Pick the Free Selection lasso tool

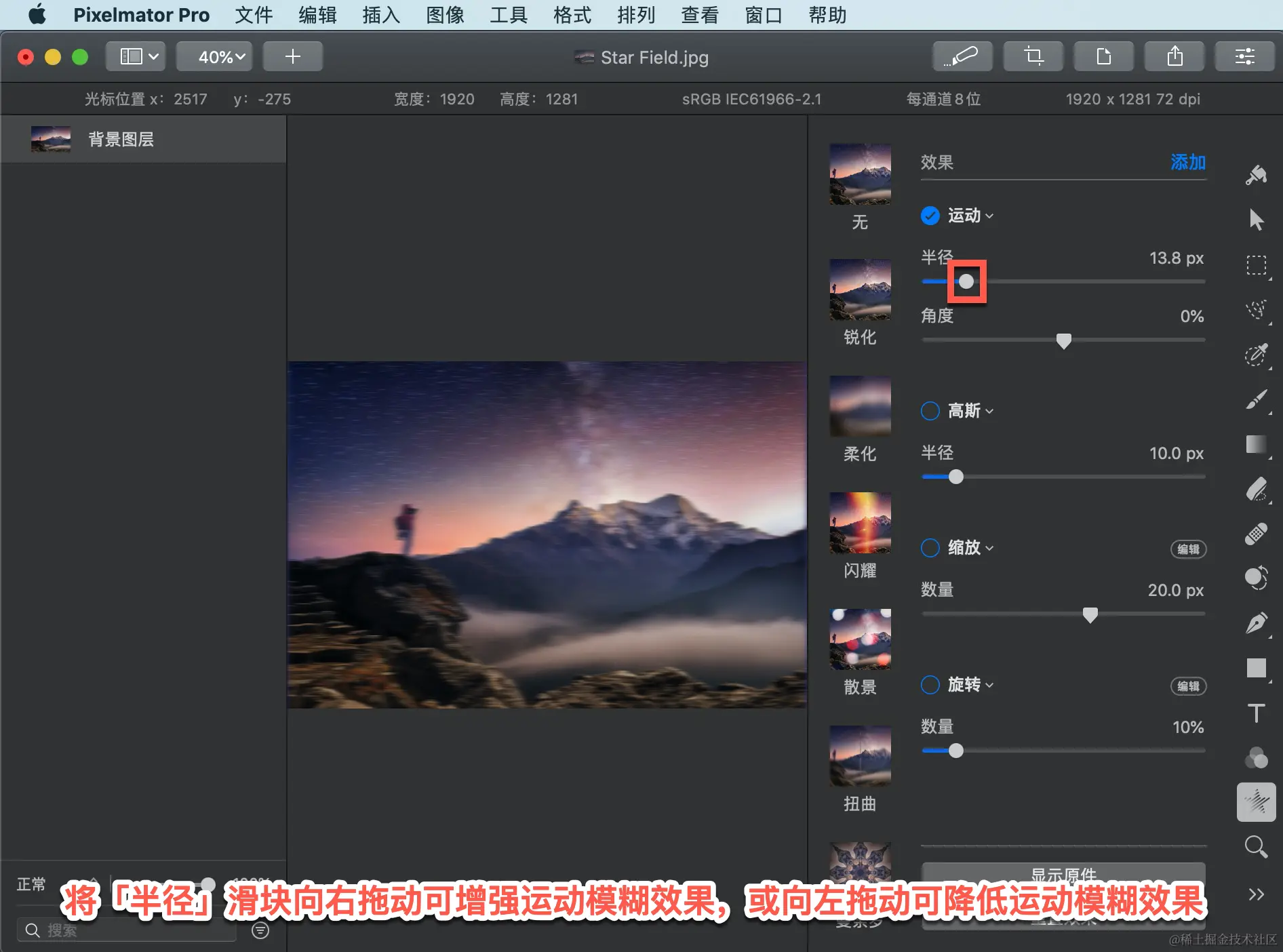pyautogui.click(x=1256, y=310)
